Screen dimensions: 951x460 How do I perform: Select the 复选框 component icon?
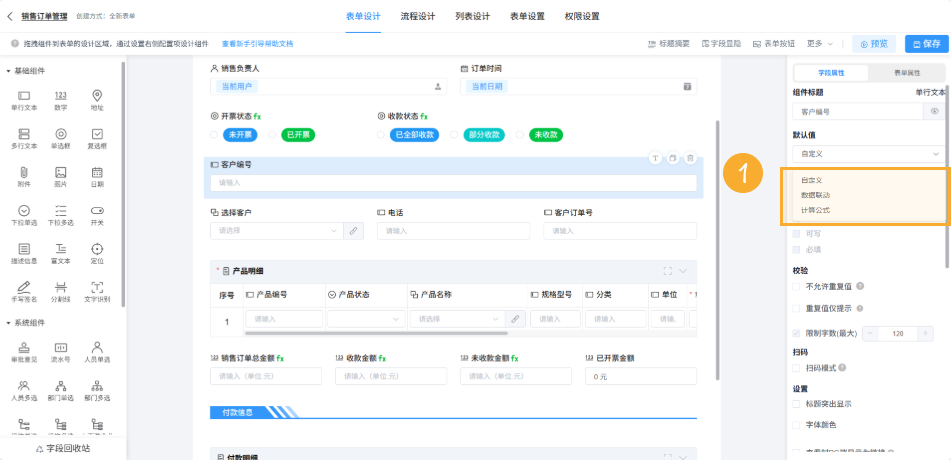(96, 134)
